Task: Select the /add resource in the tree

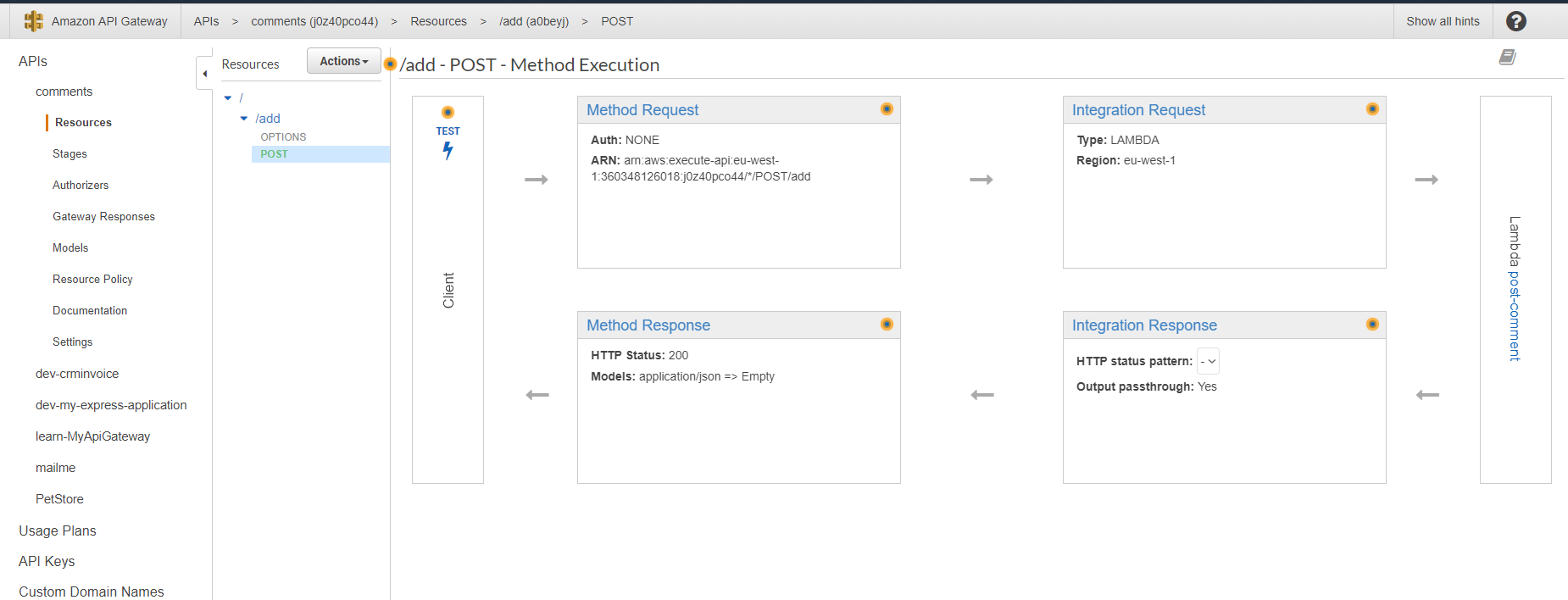Action: pyautogui.click(x=268, y=119)
